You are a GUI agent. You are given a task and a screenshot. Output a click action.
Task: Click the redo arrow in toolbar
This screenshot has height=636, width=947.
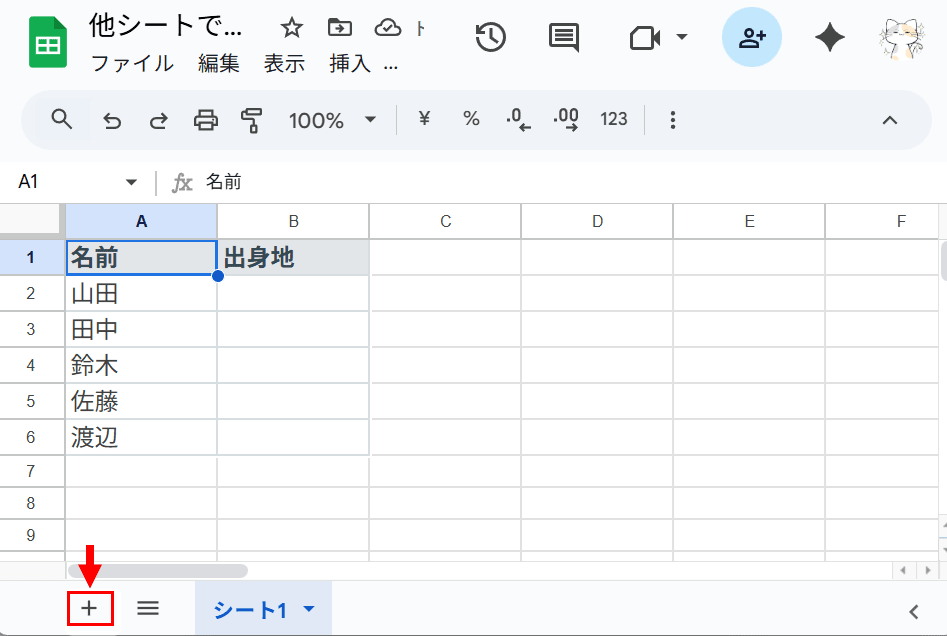tap(158, 121)
